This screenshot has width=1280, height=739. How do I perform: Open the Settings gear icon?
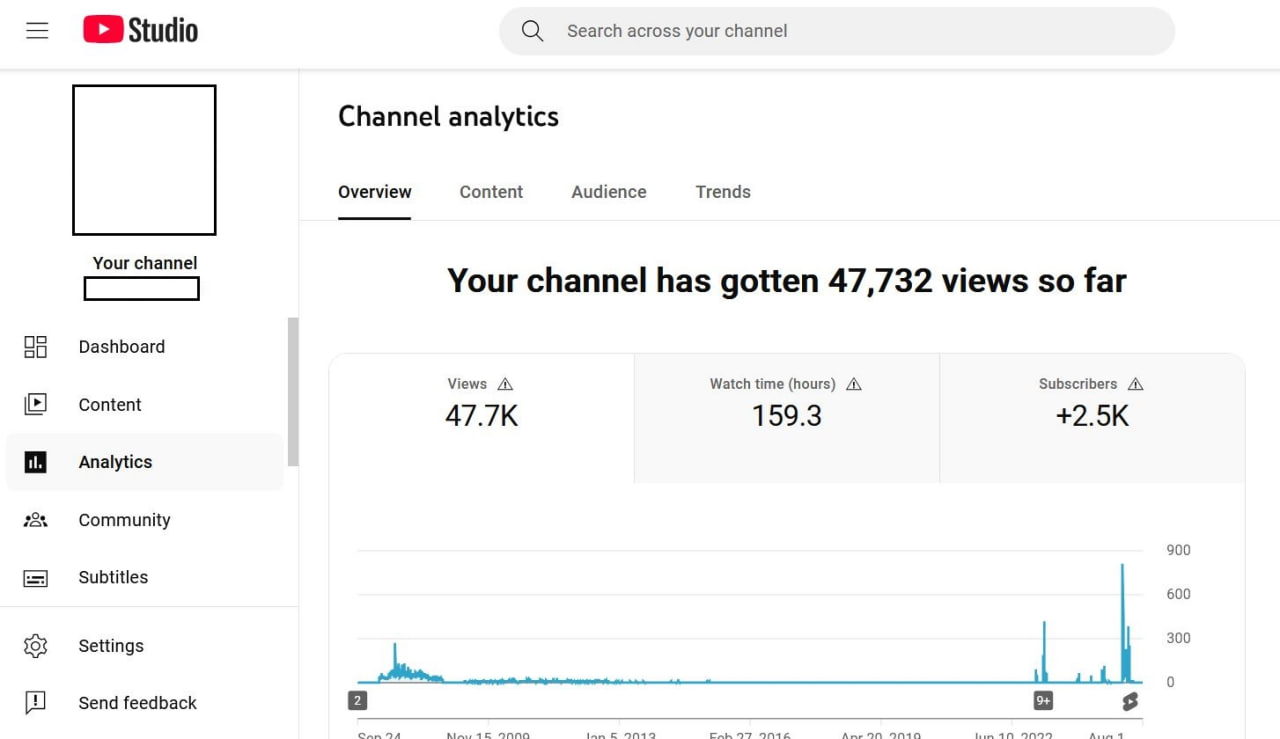[35, 645]
